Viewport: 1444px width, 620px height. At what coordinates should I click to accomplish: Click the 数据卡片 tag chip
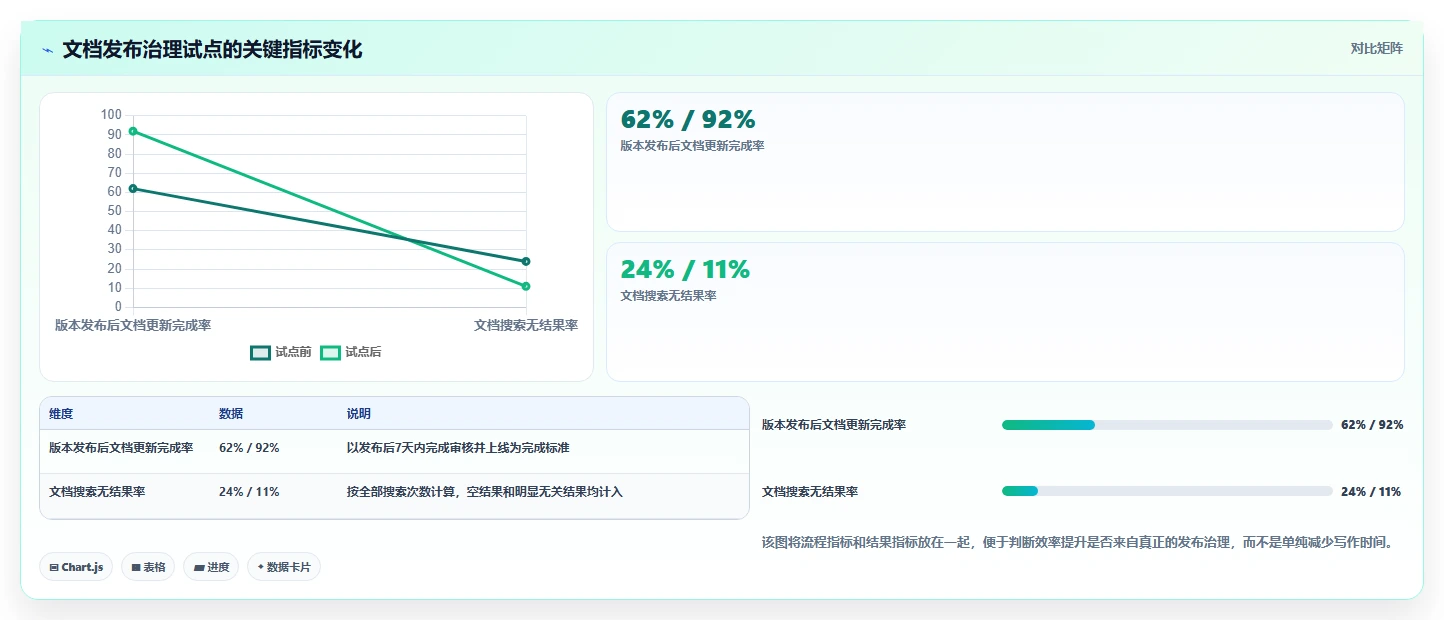click(x=284, y=567)
